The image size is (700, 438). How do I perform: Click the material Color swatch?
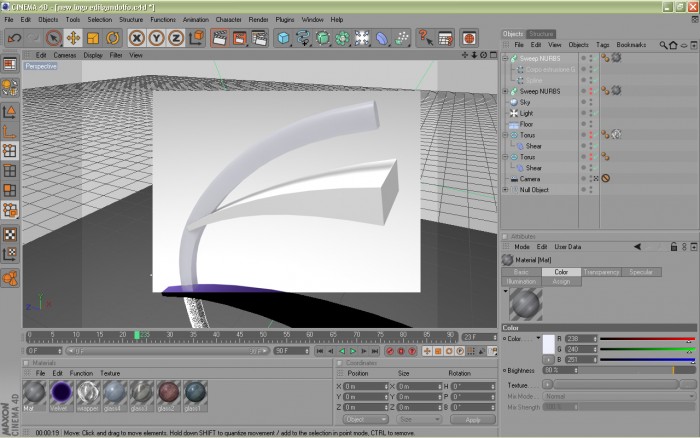pyautogui.click(x=549, y=344)
